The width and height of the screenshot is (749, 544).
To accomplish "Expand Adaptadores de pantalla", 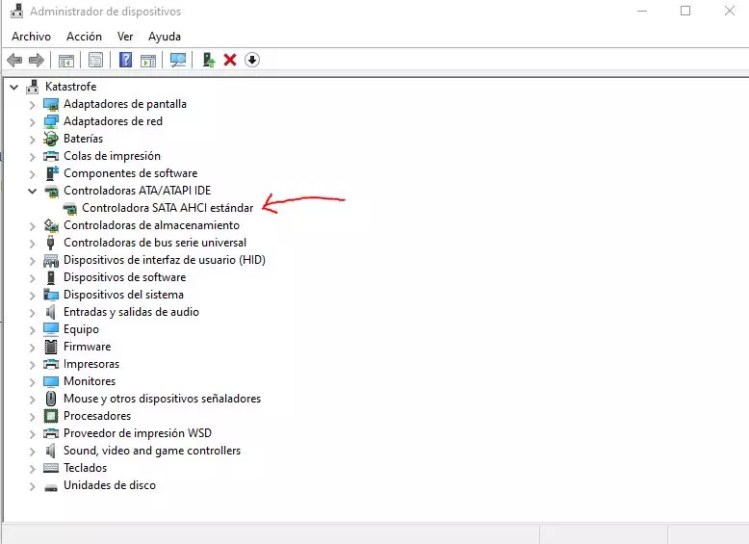I will tap(32, 105).
